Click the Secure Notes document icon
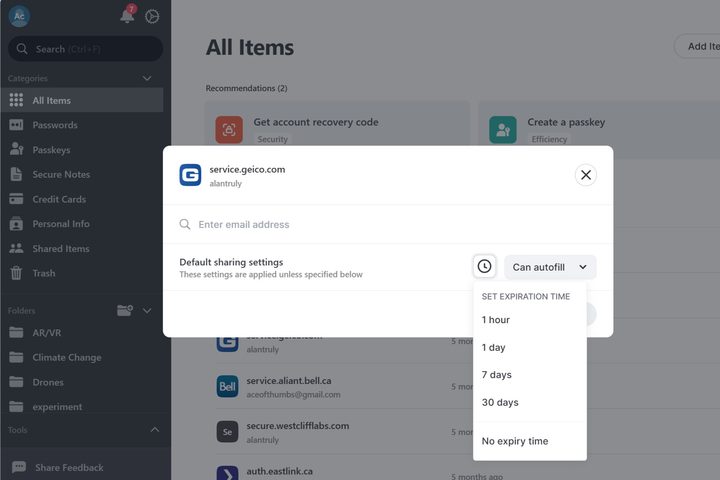 pos(16,174)
